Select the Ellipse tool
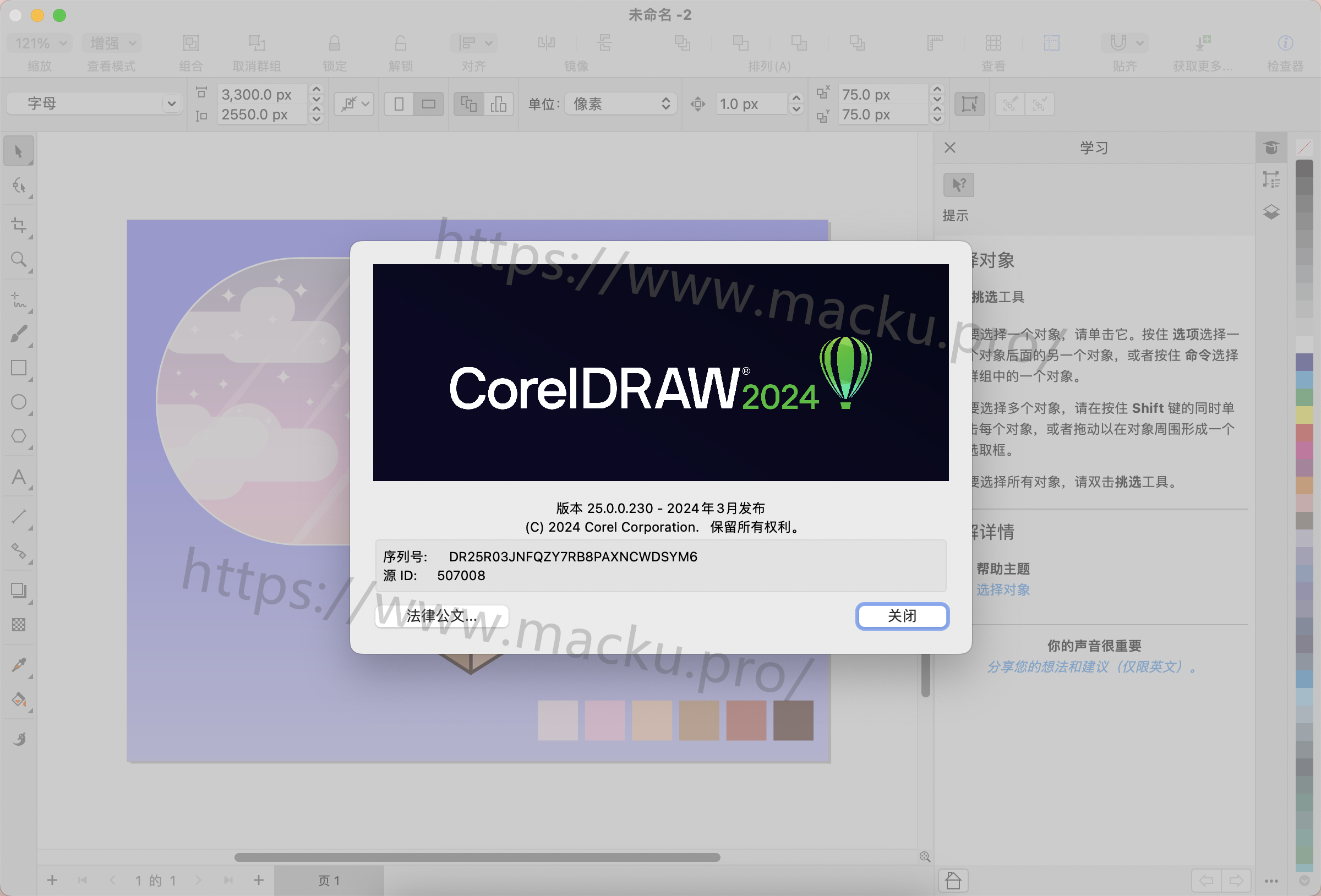The image size is (1321, 896). (19, 402)
